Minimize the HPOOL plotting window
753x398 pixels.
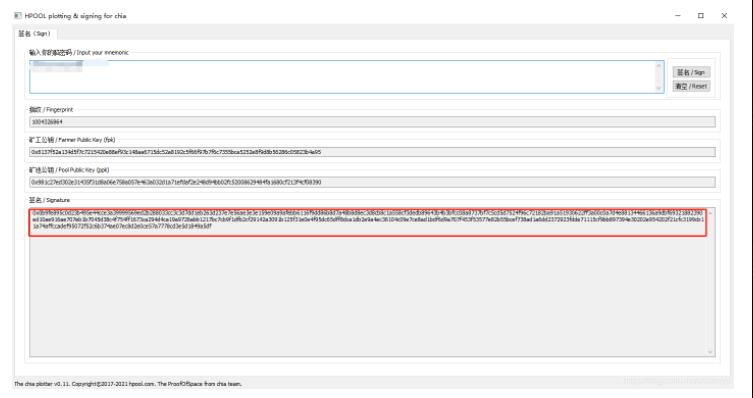pos(678,16)
